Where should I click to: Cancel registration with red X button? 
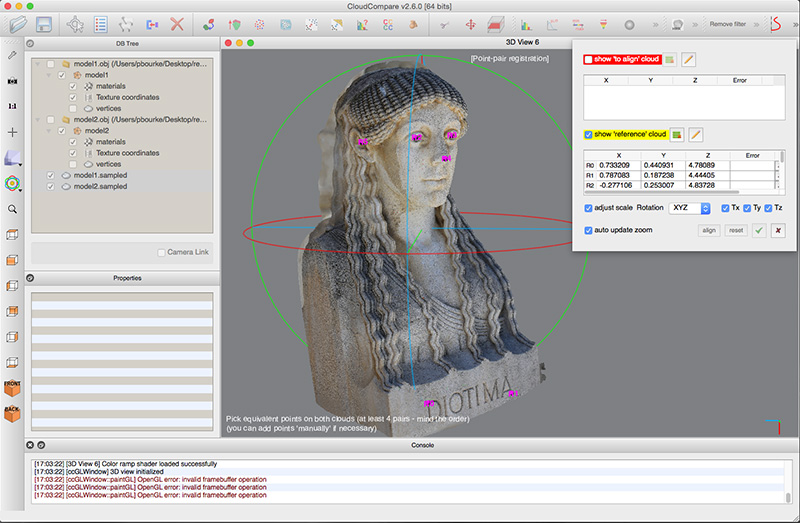778,231
